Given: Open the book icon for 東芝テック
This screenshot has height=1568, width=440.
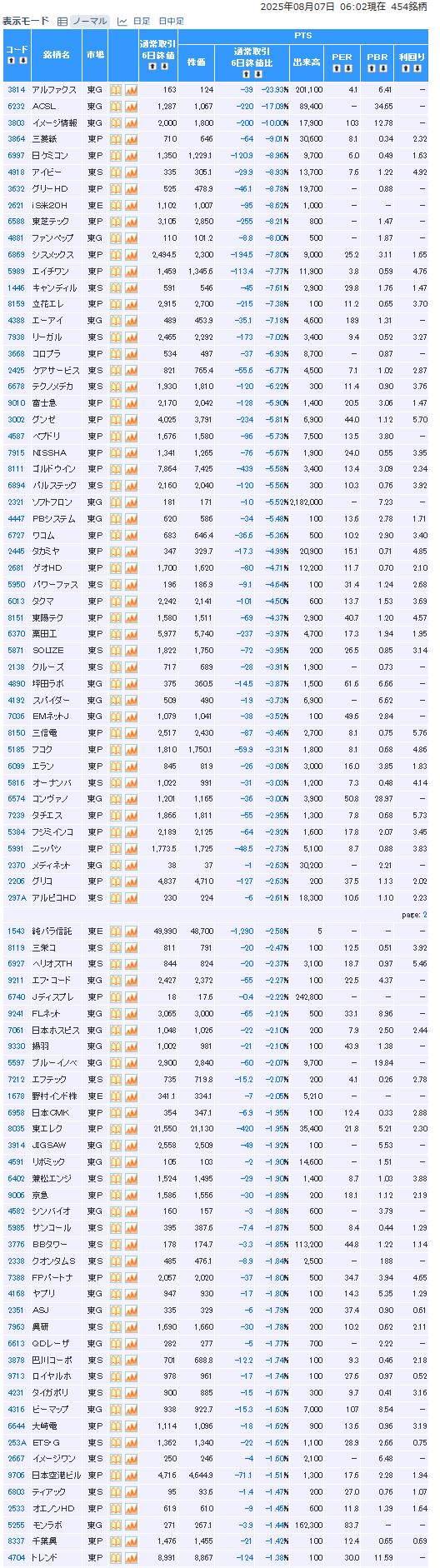Looking at the screenshot, I should click(x=116, y=222).
